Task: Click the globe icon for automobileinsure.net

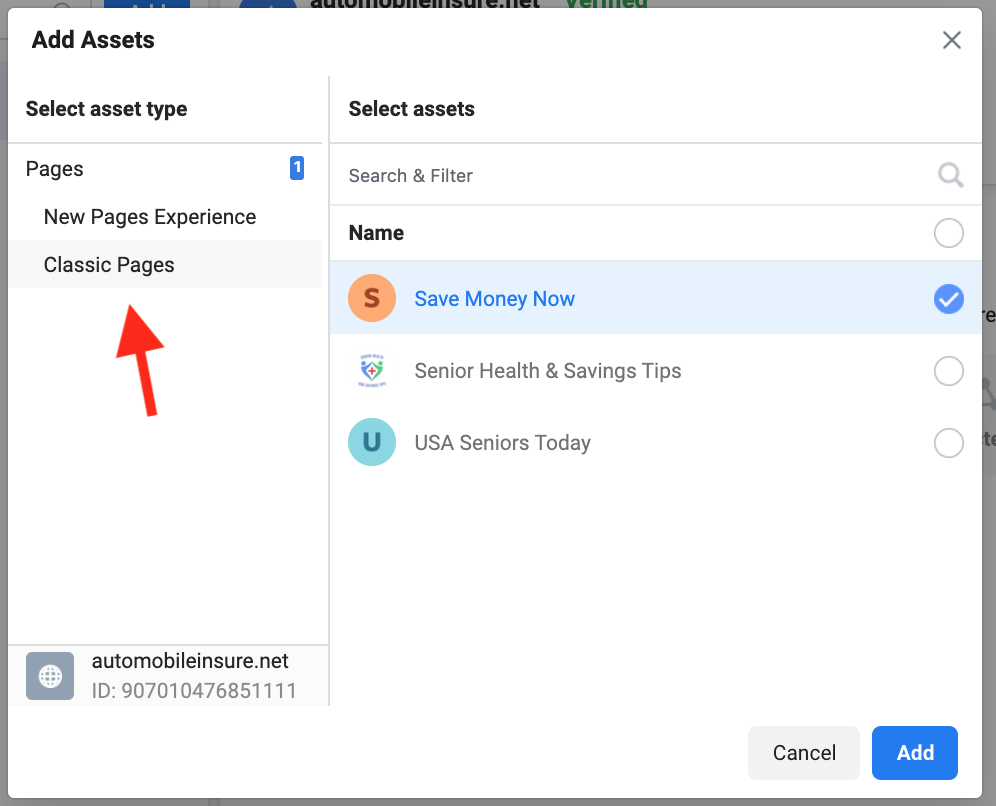Action: [x=50, y=676]
